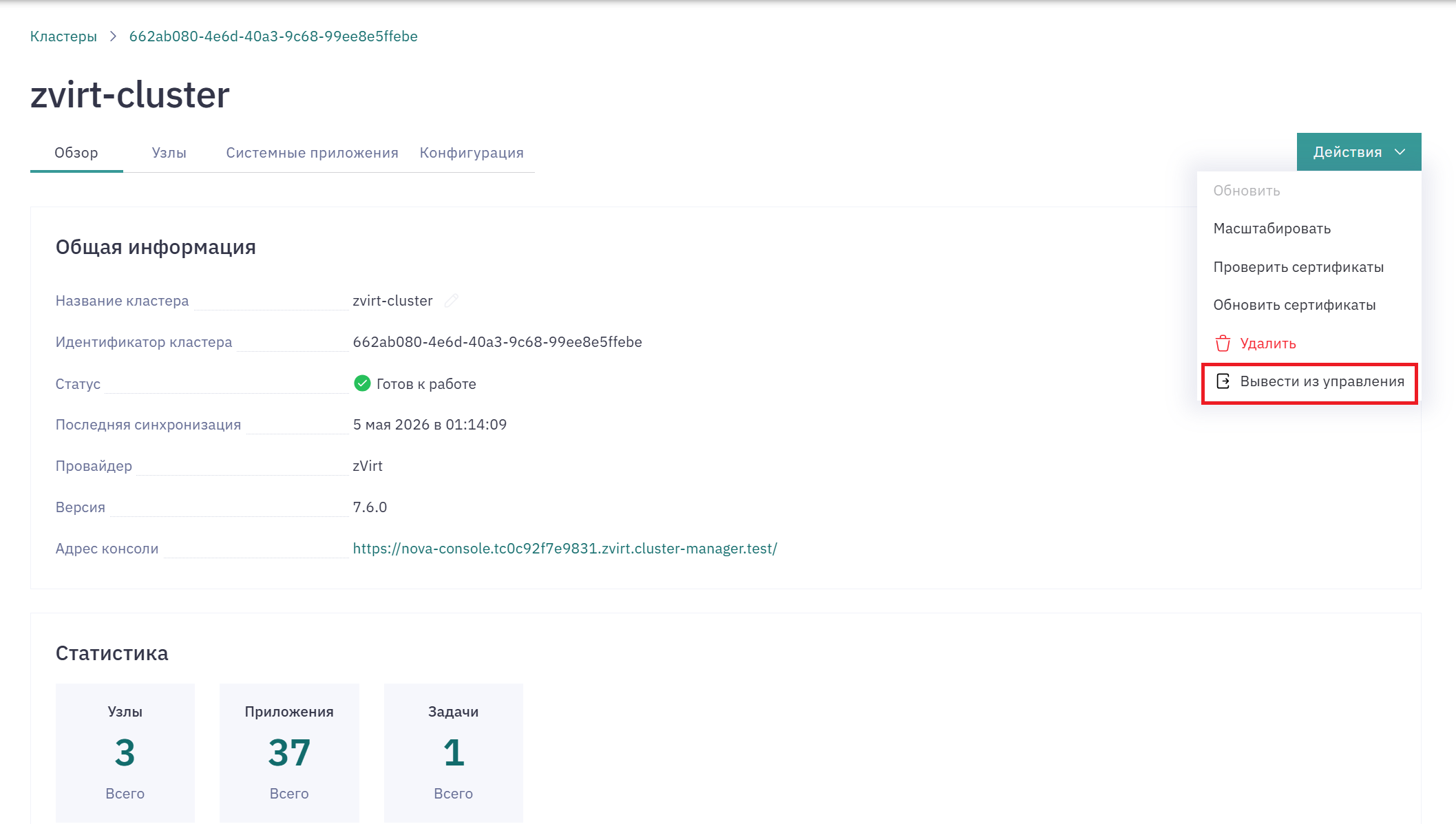
Task: Open the Приложения statistics card showing 37
Action: point(289,752)
